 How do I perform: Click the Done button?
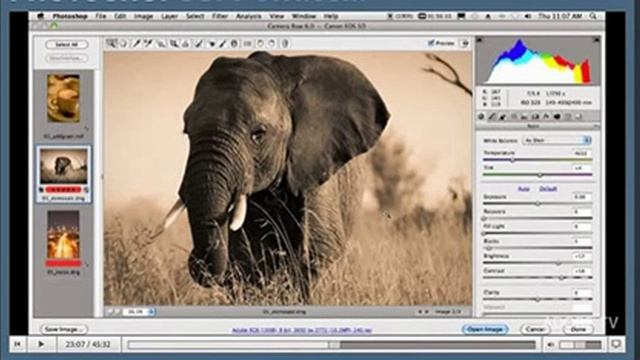[578, 329]
